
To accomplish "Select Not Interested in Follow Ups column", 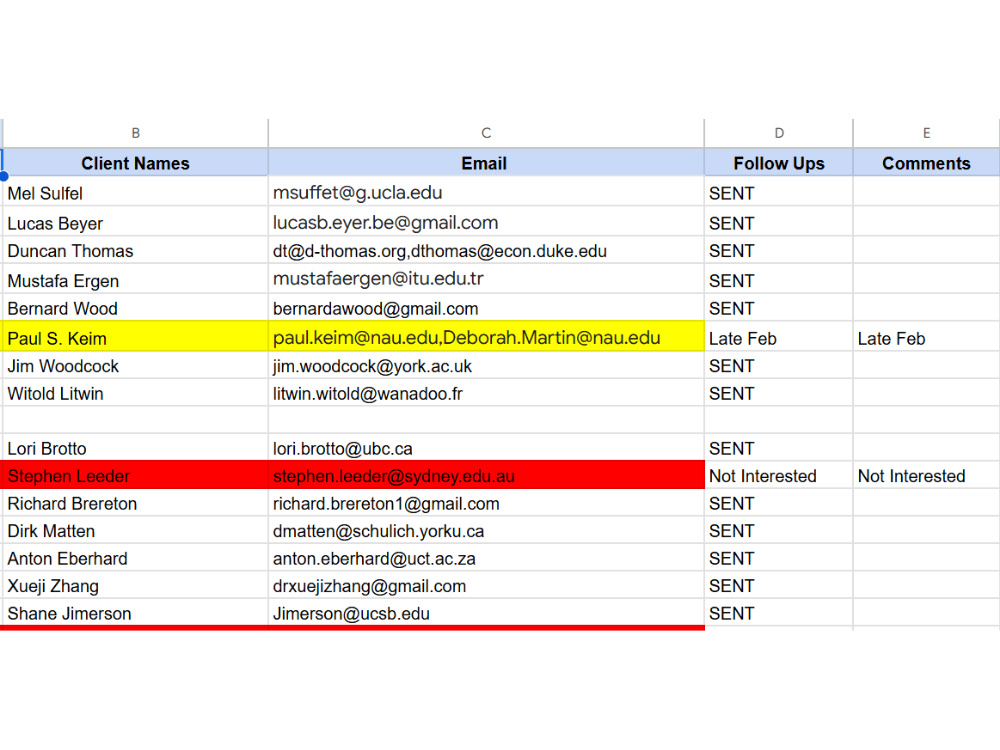I will (x=779, y=475).
